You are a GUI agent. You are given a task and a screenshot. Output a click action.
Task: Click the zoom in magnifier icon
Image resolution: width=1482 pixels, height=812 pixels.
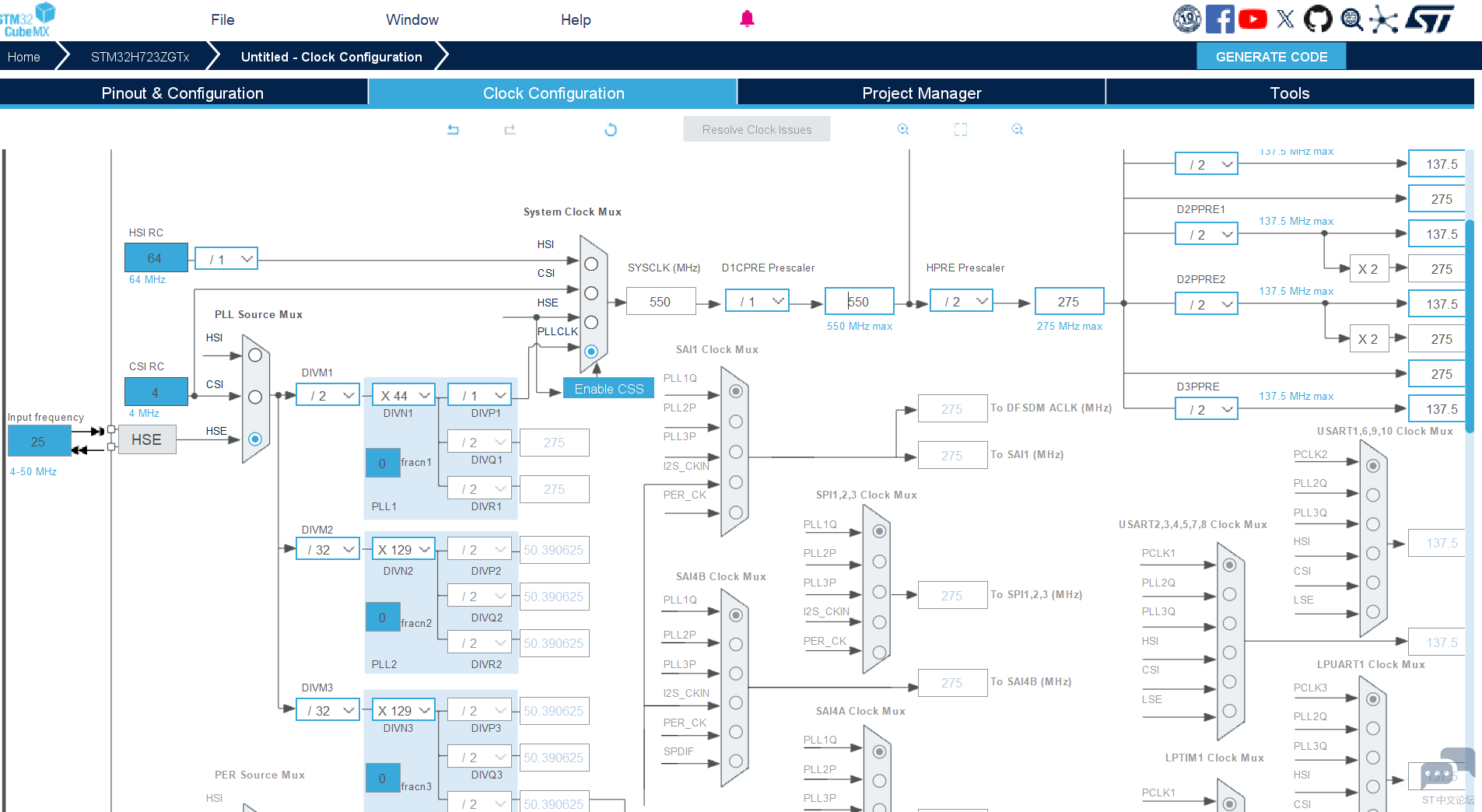point(903,129)
